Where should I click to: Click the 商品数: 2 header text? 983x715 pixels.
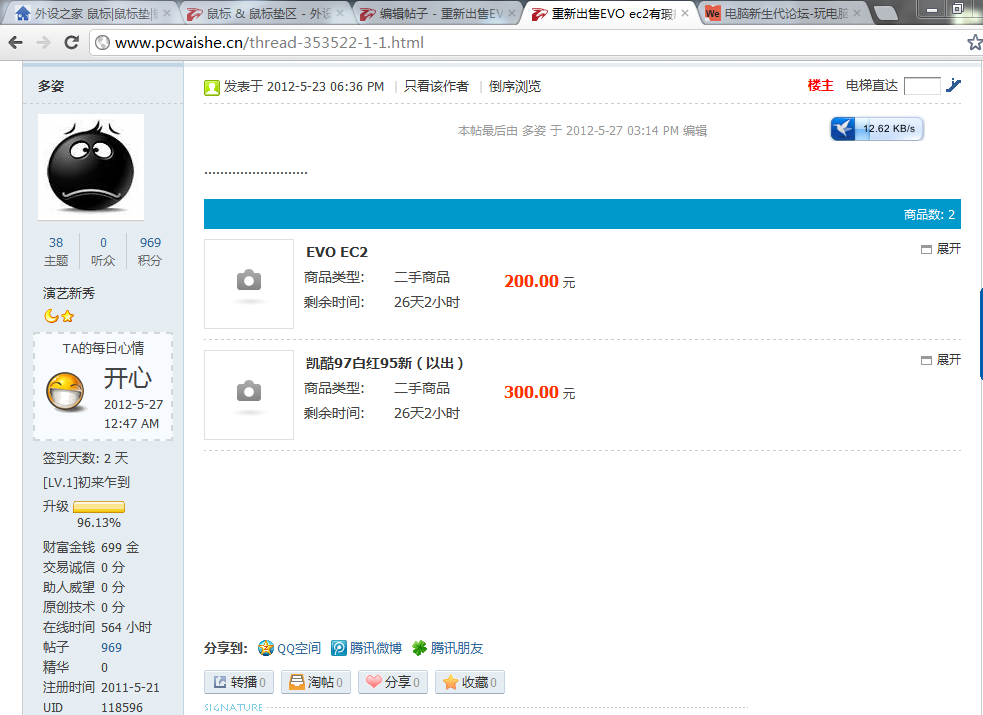click(x=929, y=214)
